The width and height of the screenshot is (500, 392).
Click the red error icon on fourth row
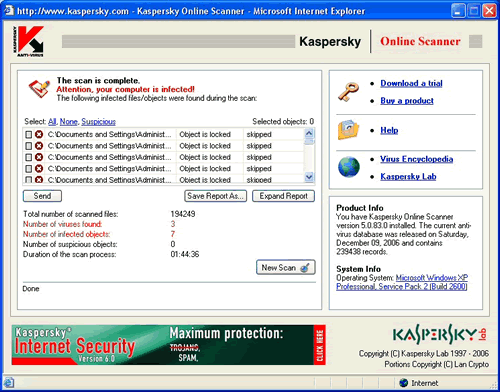[x=39, y=168]
